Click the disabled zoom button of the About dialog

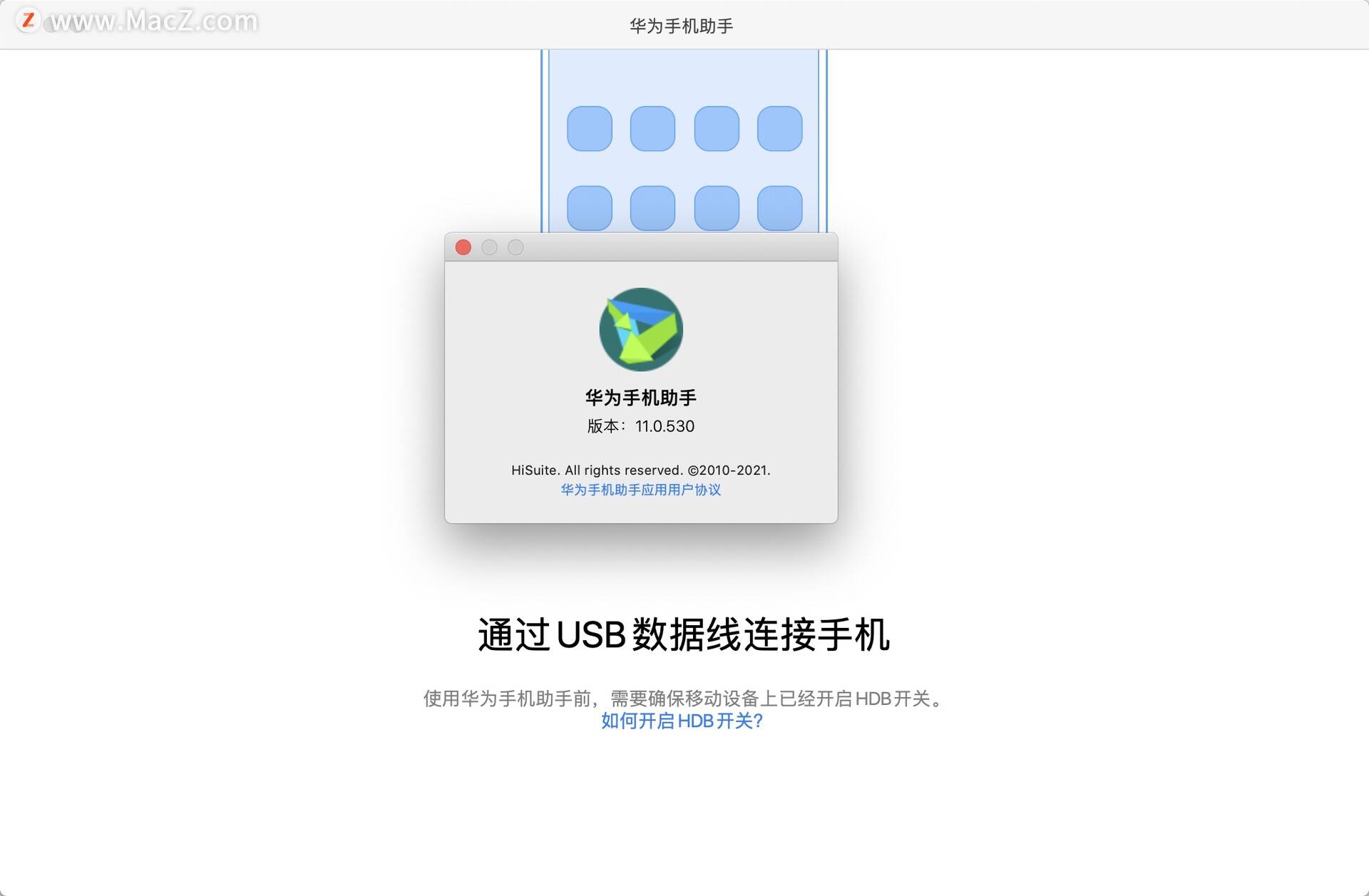pos(516,247)
